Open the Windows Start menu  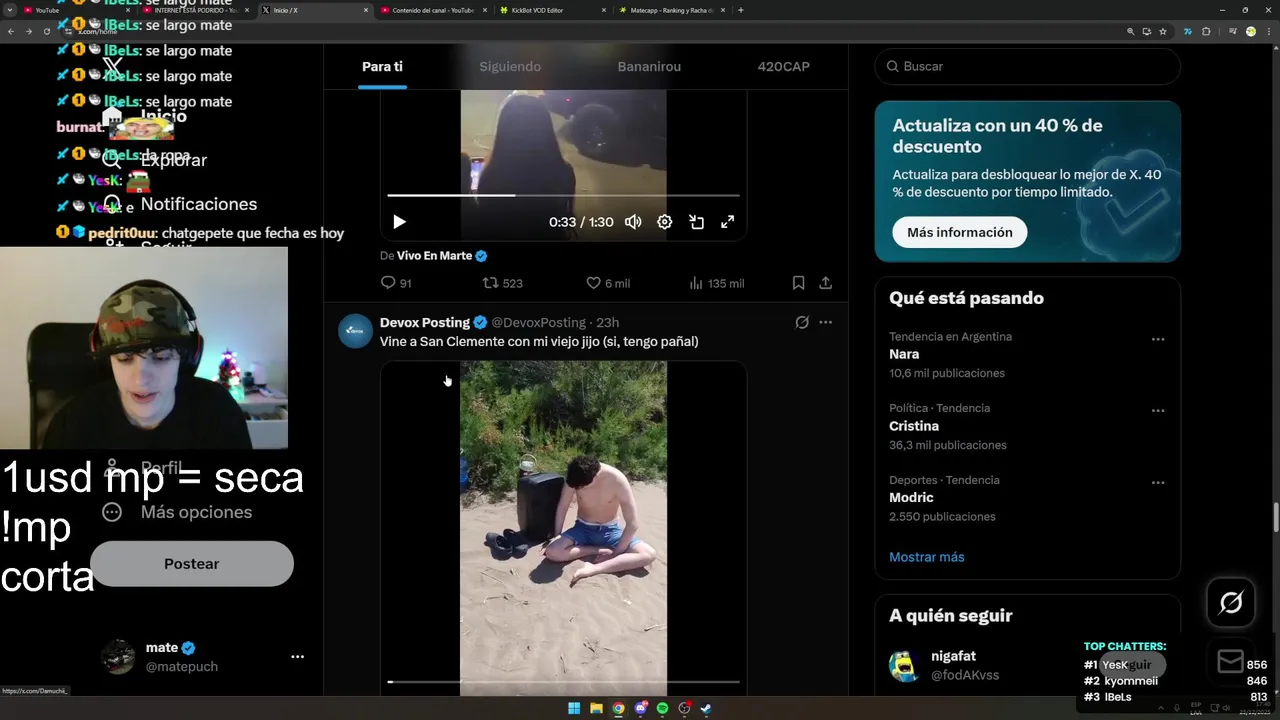click(574, 709)
